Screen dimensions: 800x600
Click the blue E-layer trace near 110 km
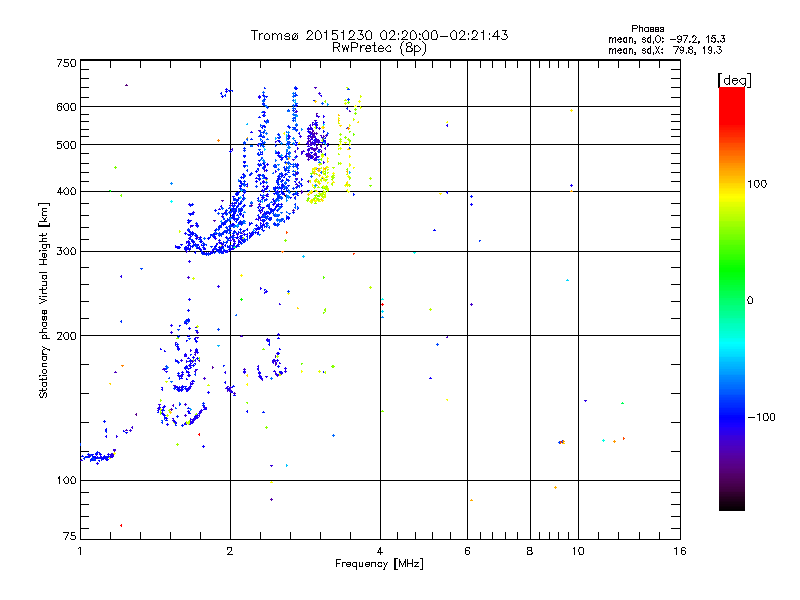tap(97, 457)
